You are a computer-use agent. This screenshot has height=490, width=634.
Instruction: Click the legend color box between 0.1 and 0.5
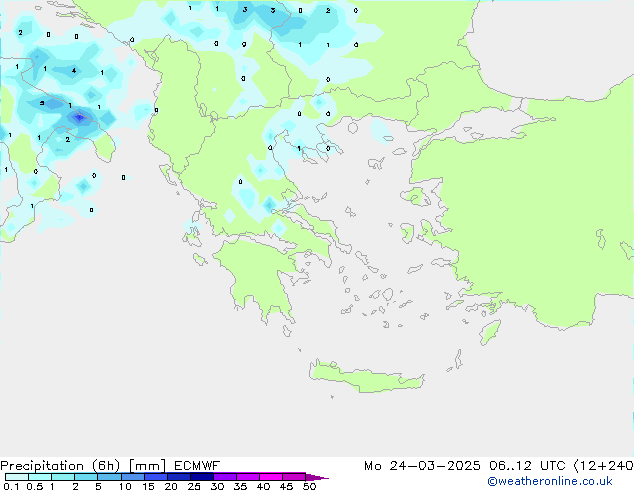[x=17, y=477]
